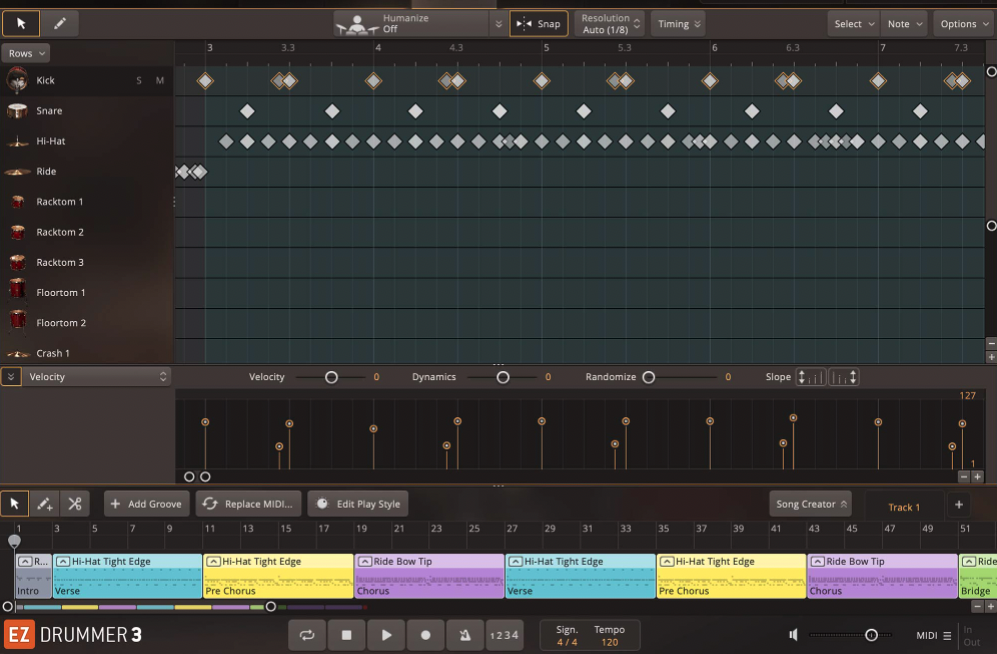This screenshot has height=654, width=997.
Task: Open the Rows dropdown
Action: pyautogui.click(x=26, y=53)
